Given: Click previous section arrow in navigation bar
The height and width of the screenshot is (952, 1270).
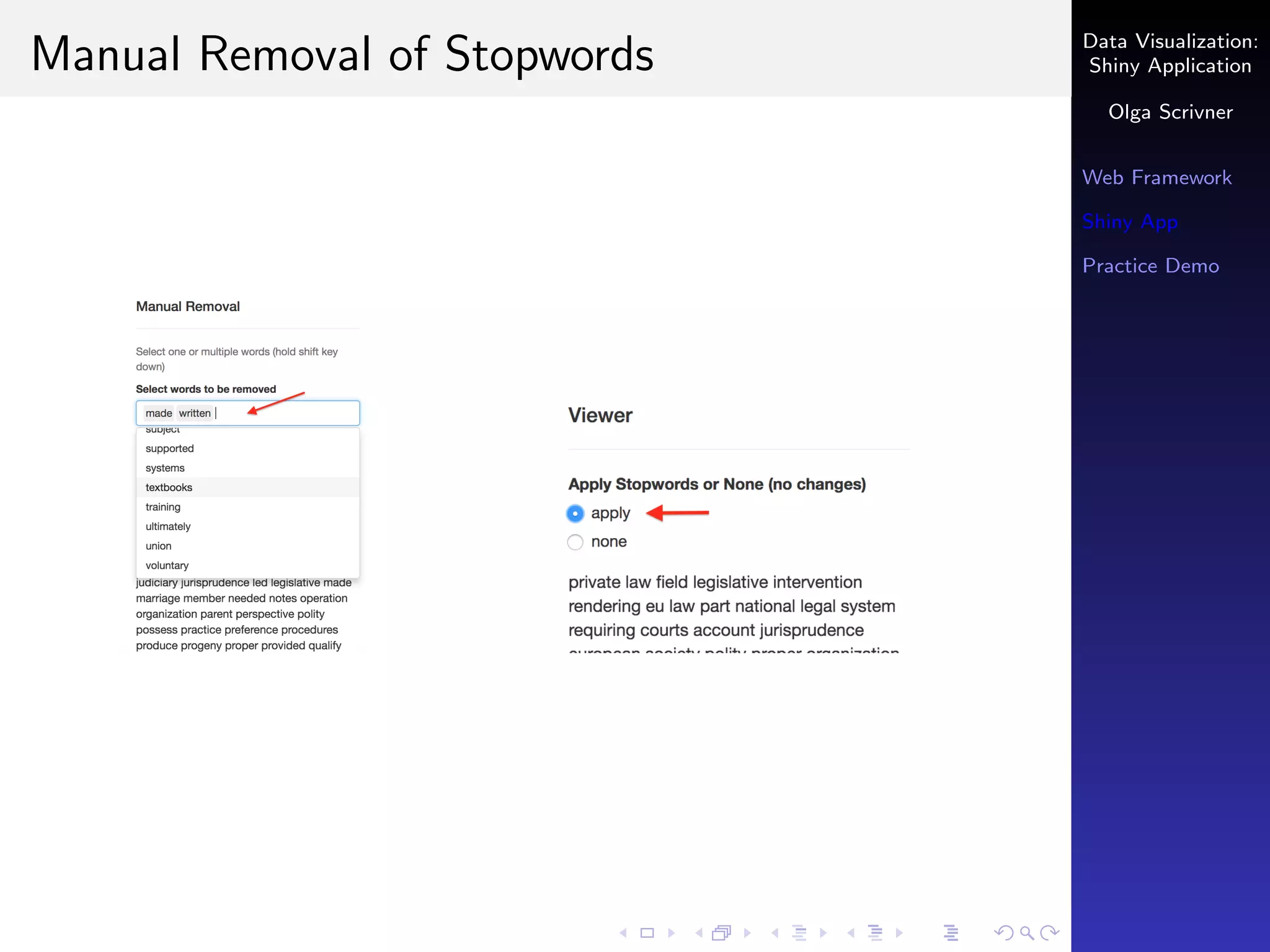Looking at the screenshot, I should coord(851,933).
